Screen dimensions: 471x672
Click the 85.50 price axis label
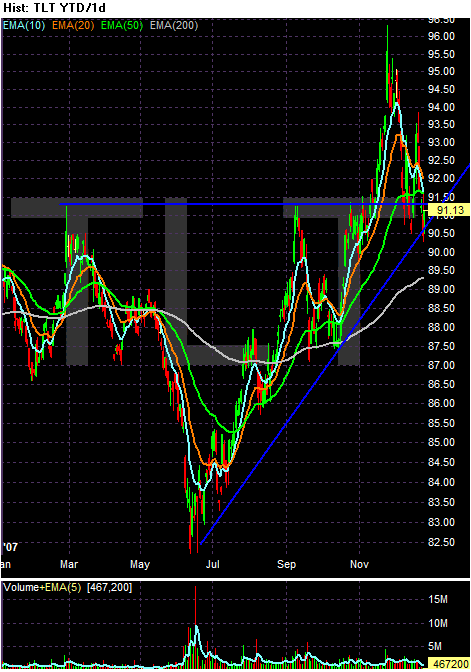(x=441, y=423)
